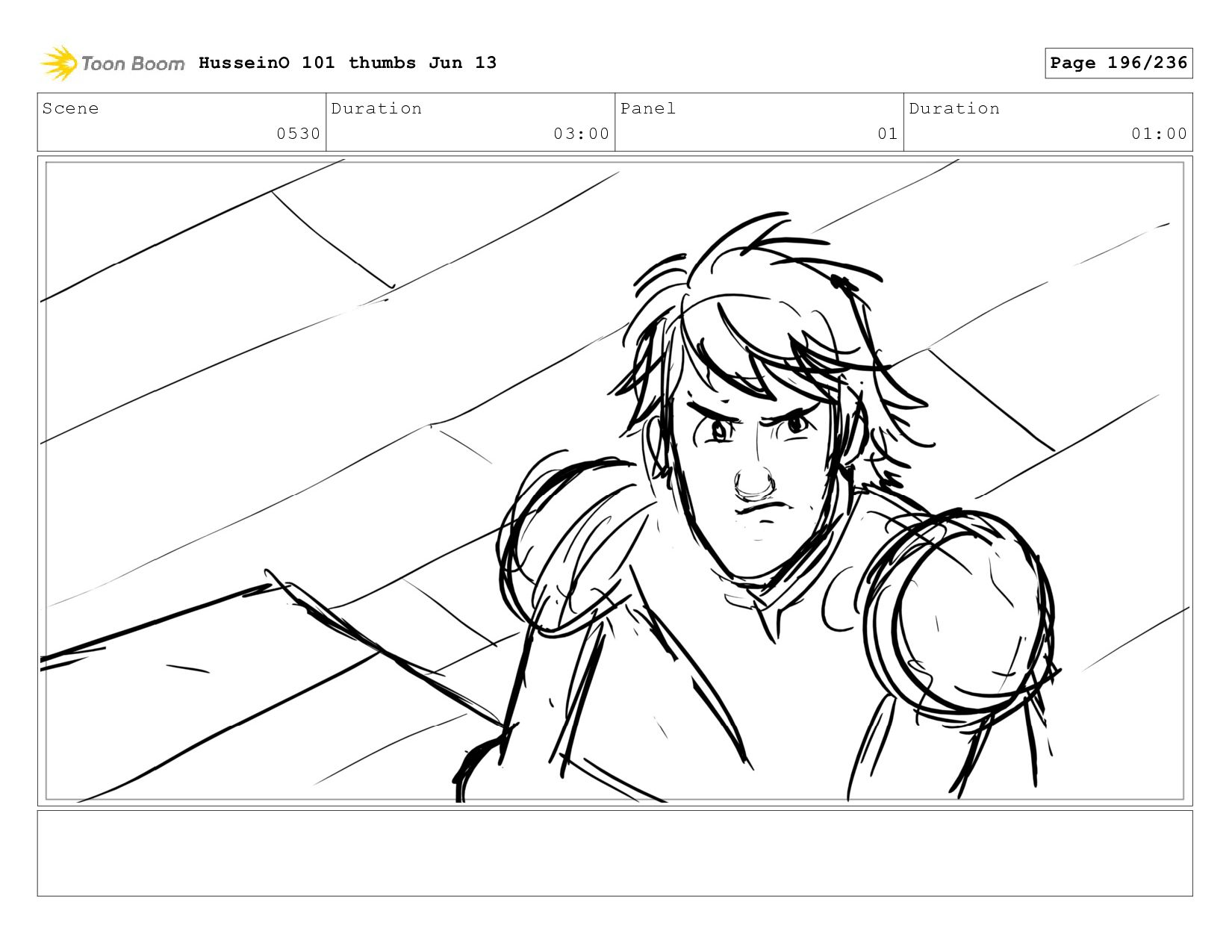Click the "Page 196/236" page indicator

pyautogui.click(x=1119, y=63)
